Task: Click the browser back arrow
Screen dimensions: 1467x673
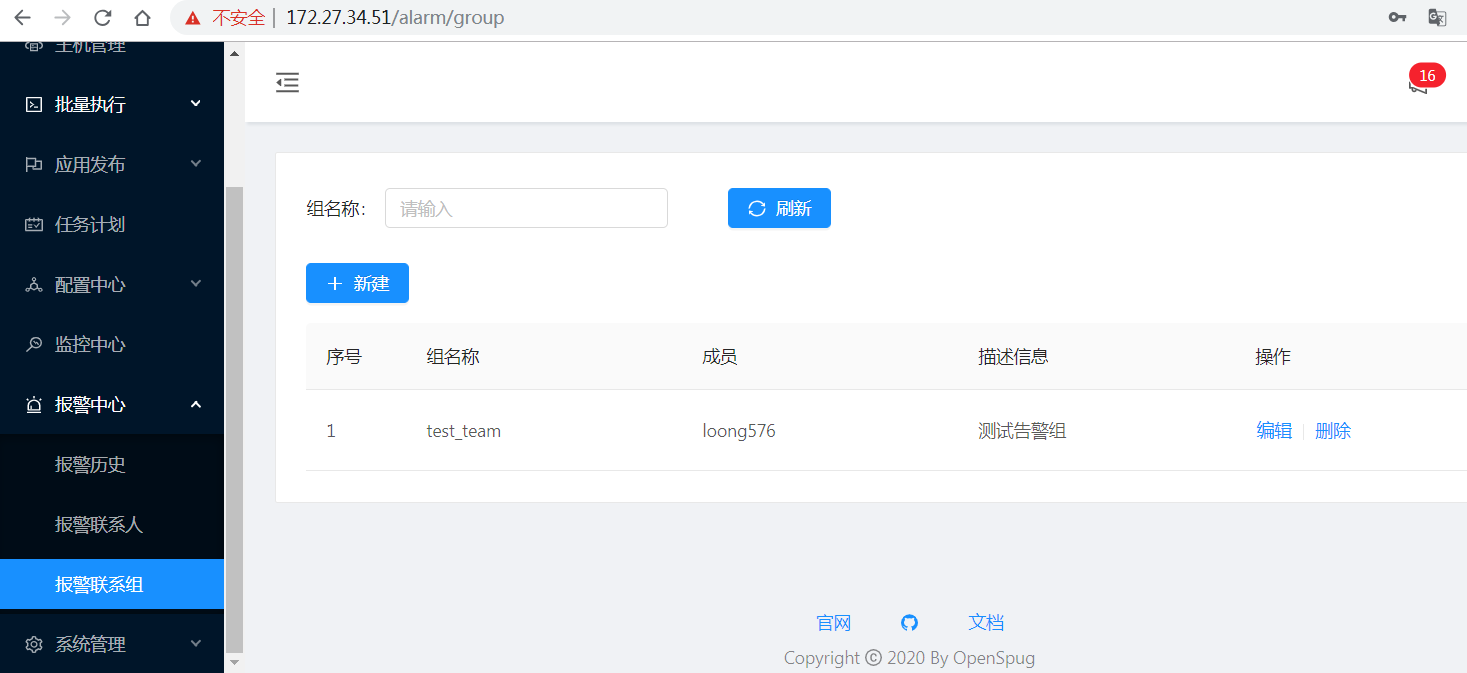Action: [22, 17]
